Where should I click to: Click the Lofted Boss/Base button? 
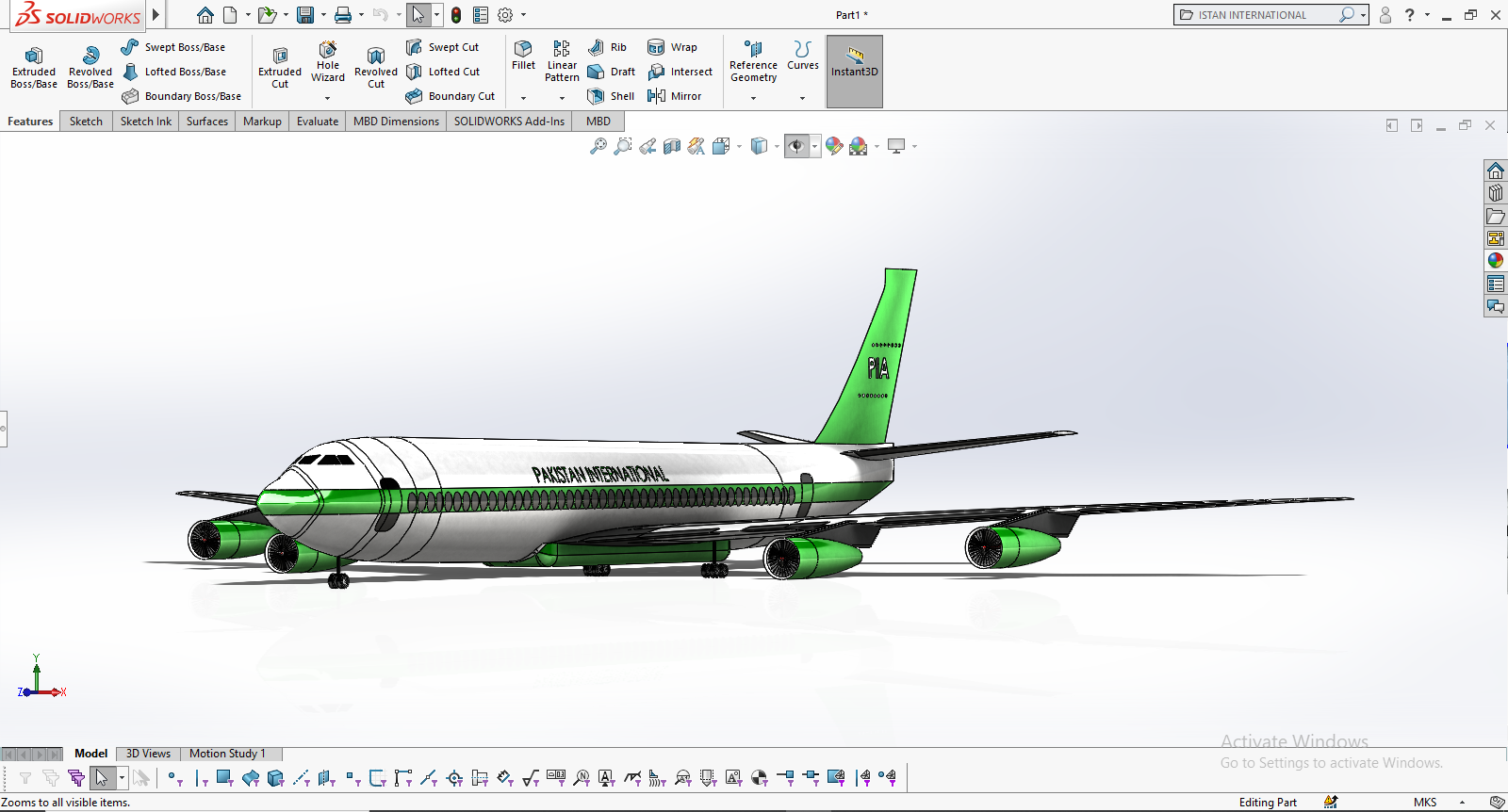tap(173, 72)
